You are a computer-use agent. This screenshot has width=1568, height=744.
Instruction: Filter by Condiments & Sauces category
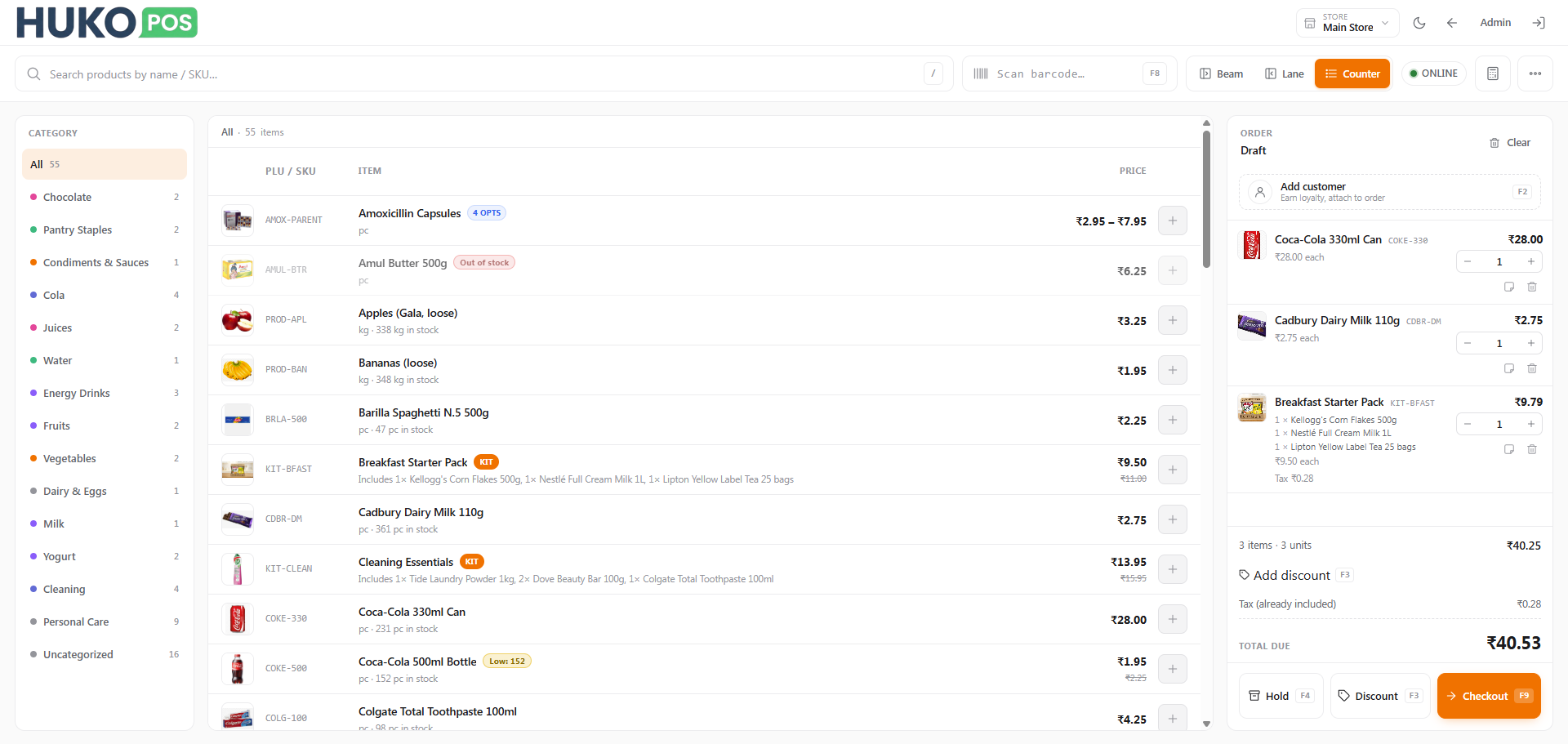pos(105,262)
